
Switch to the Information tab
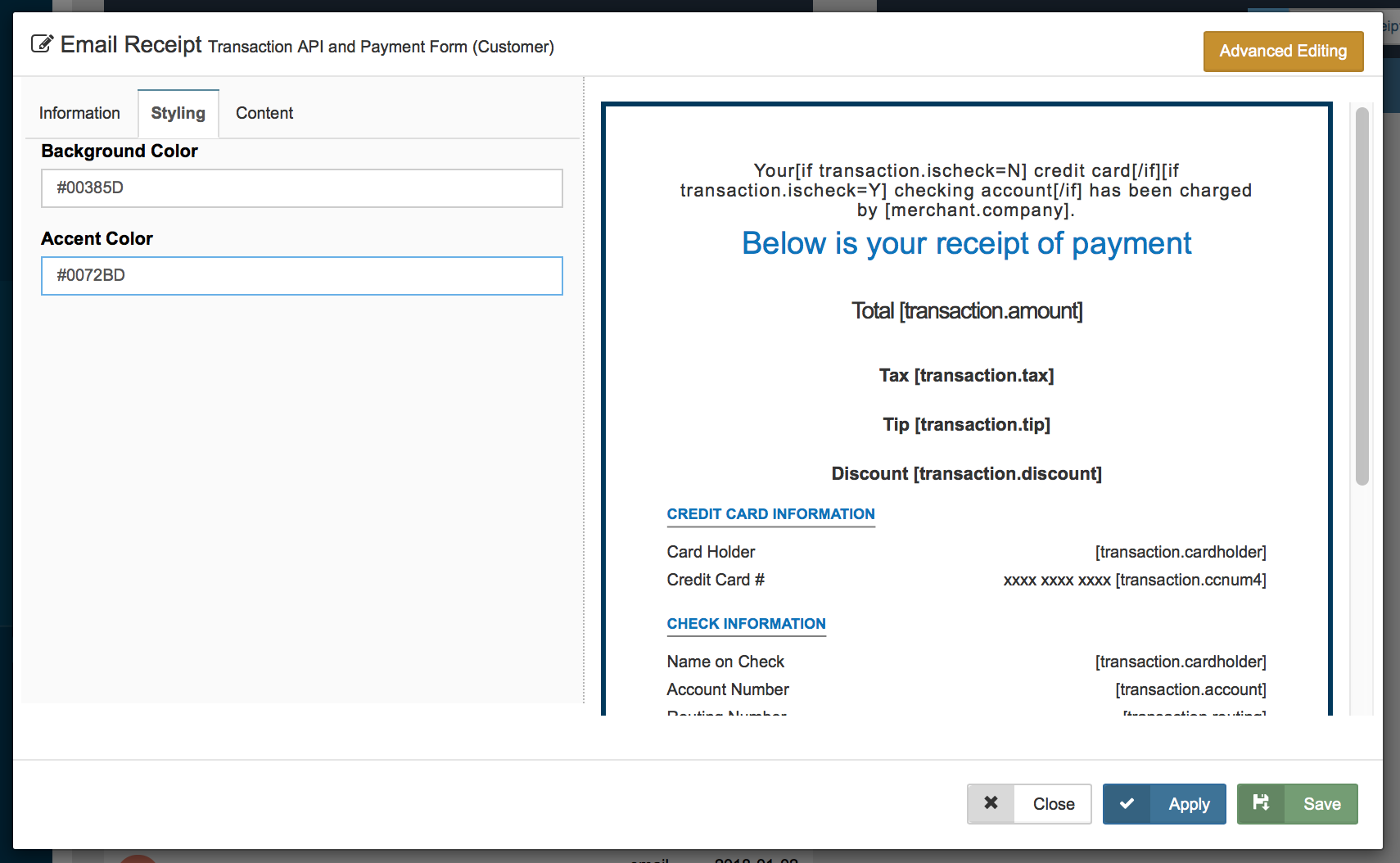[79, 113]
